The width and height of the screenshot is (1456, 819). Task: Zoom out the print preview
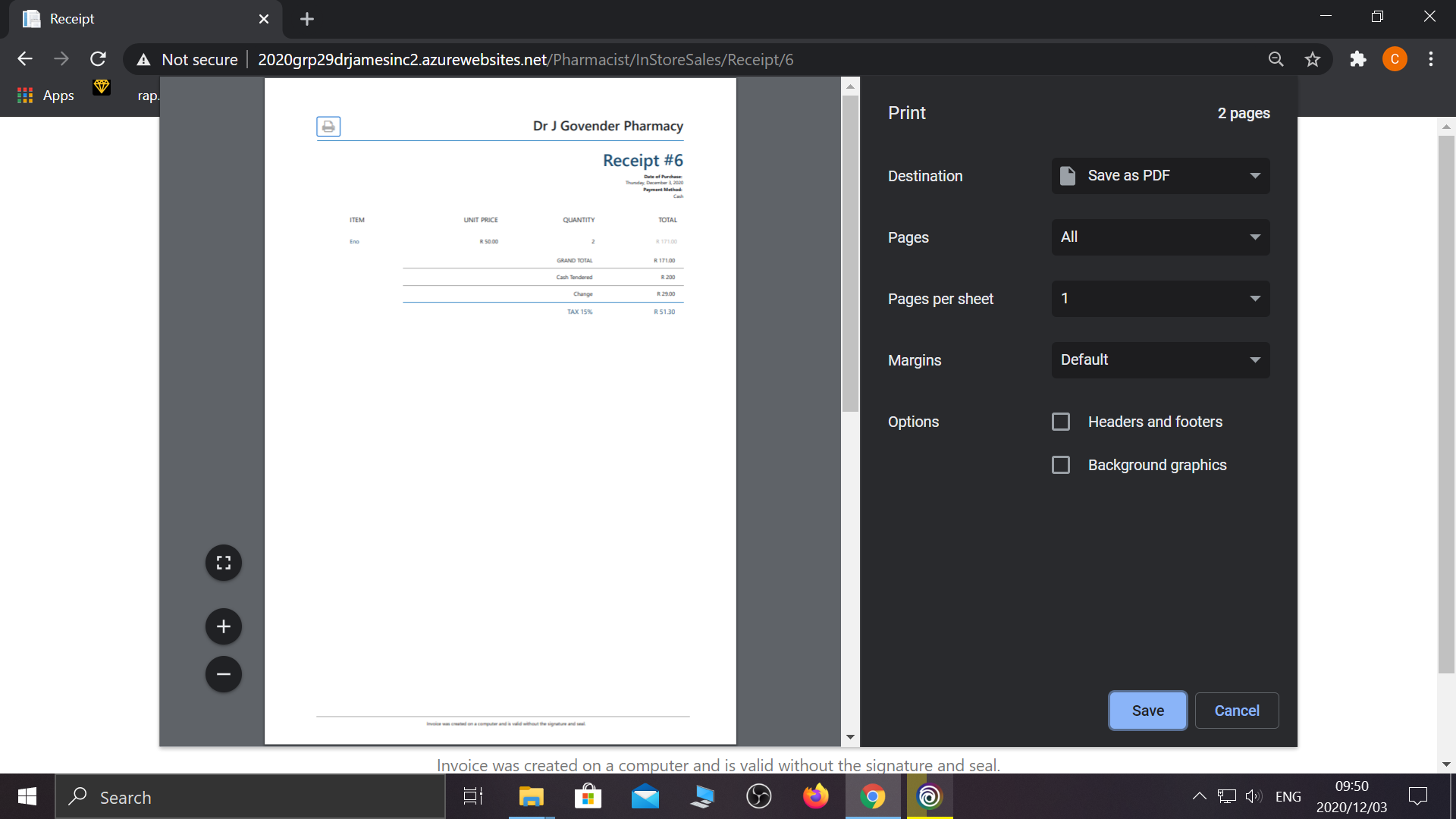(223, 674)
